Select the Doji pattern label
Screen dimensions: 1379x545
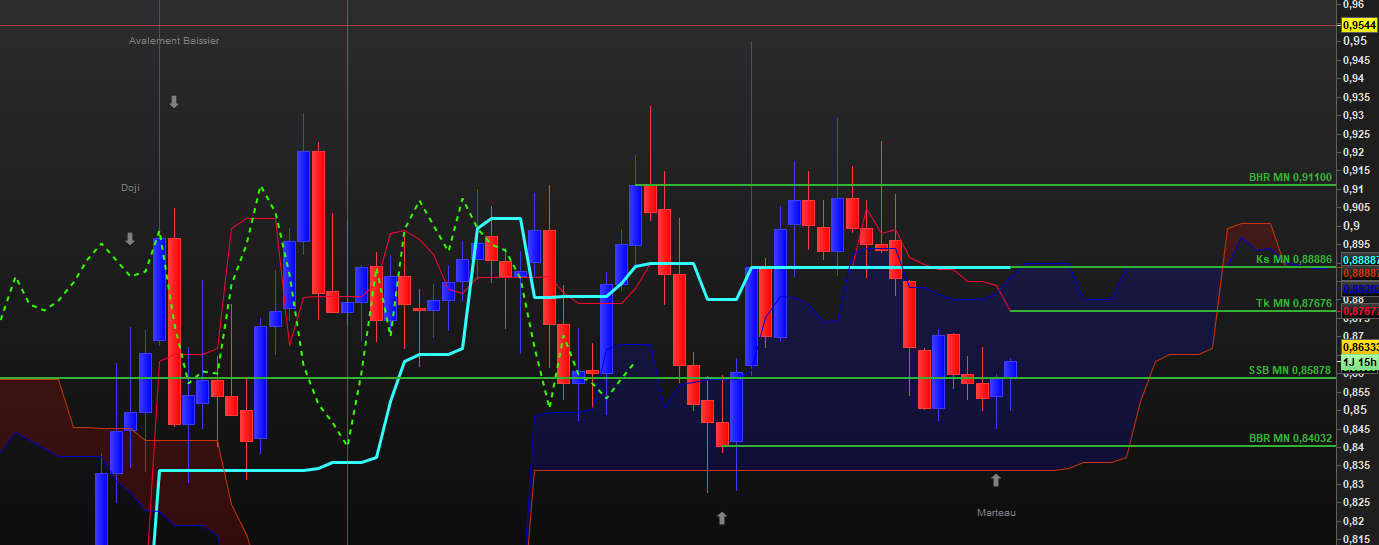130,188
